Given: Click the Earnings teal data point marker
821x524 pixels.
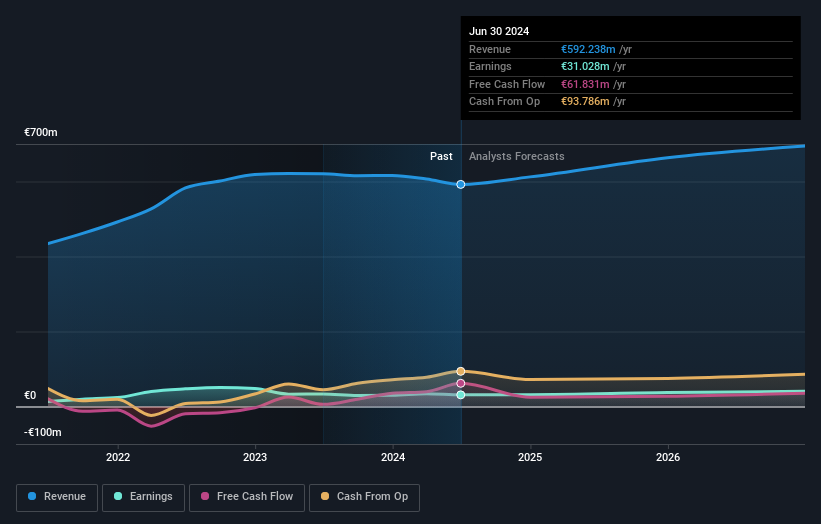Looking at the screenshot, I should 461,395.
